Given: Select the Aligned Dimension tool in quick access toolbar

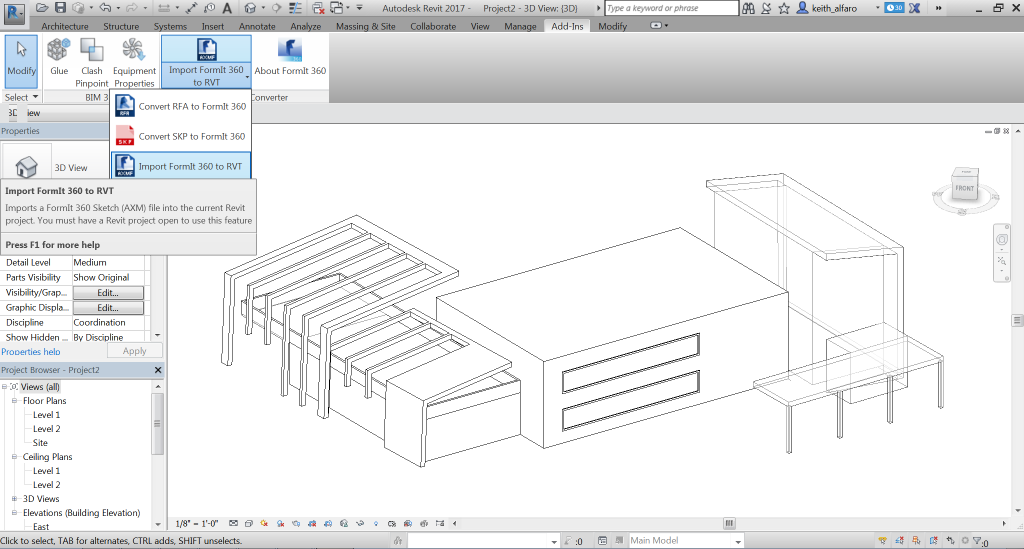Looking at the screenshot, I should click(x=191, y=8).
